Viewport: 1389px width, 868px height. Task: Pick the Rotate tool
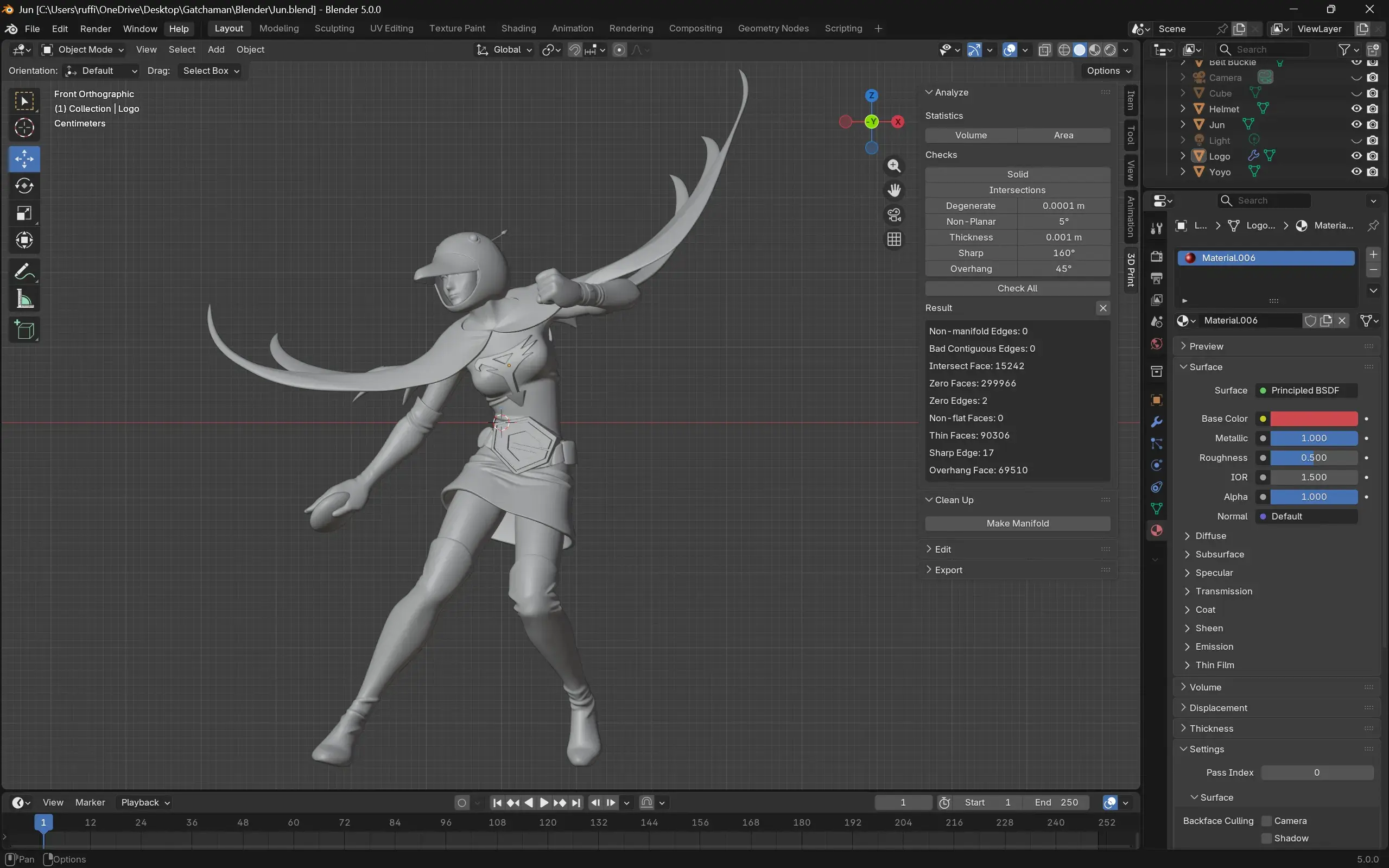point(24,186)
